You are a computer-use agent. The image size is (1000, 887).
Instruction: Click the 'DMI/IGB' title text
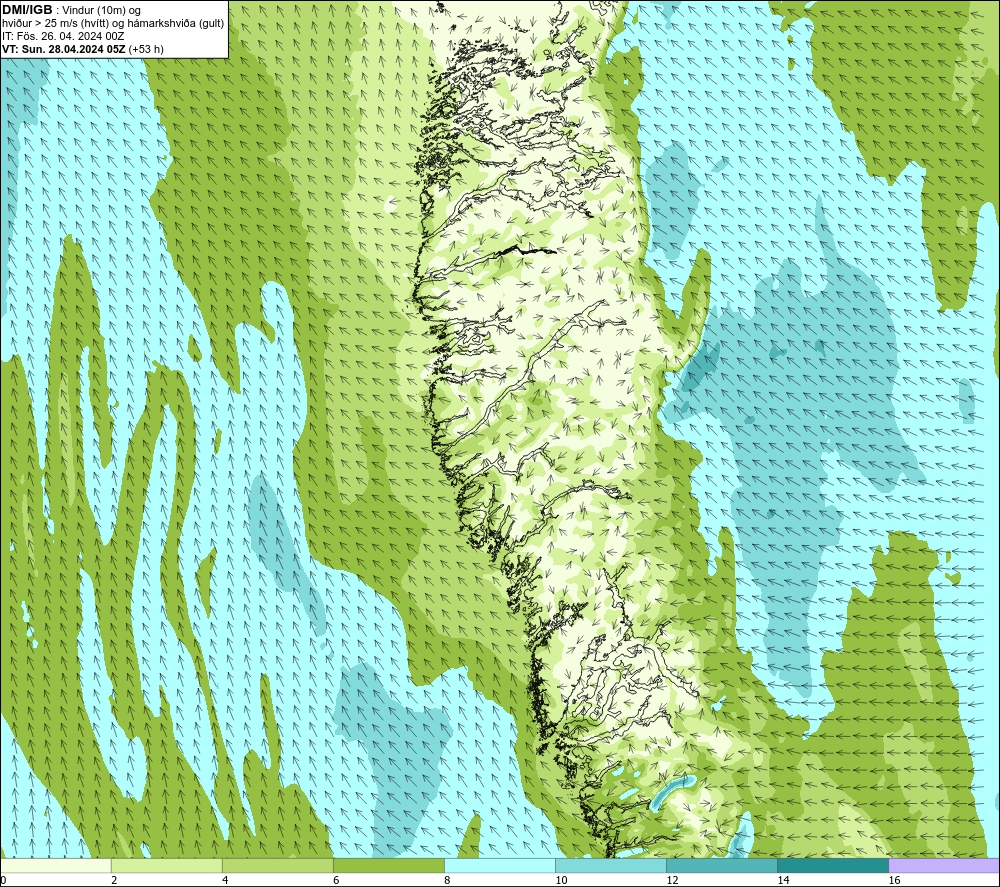point(27,10)
